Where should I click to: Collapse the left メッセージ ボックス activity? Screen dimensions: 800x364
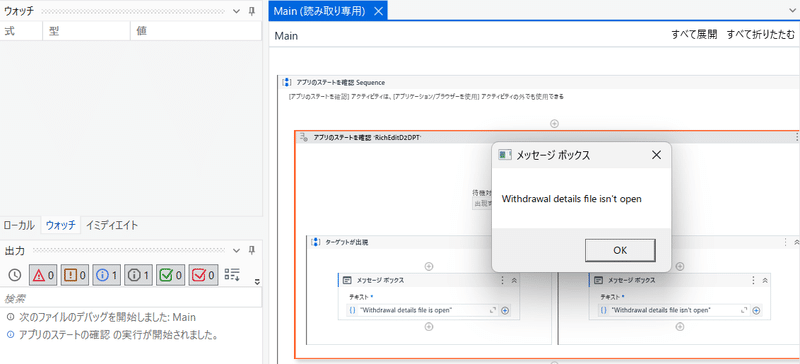point(514,280)
